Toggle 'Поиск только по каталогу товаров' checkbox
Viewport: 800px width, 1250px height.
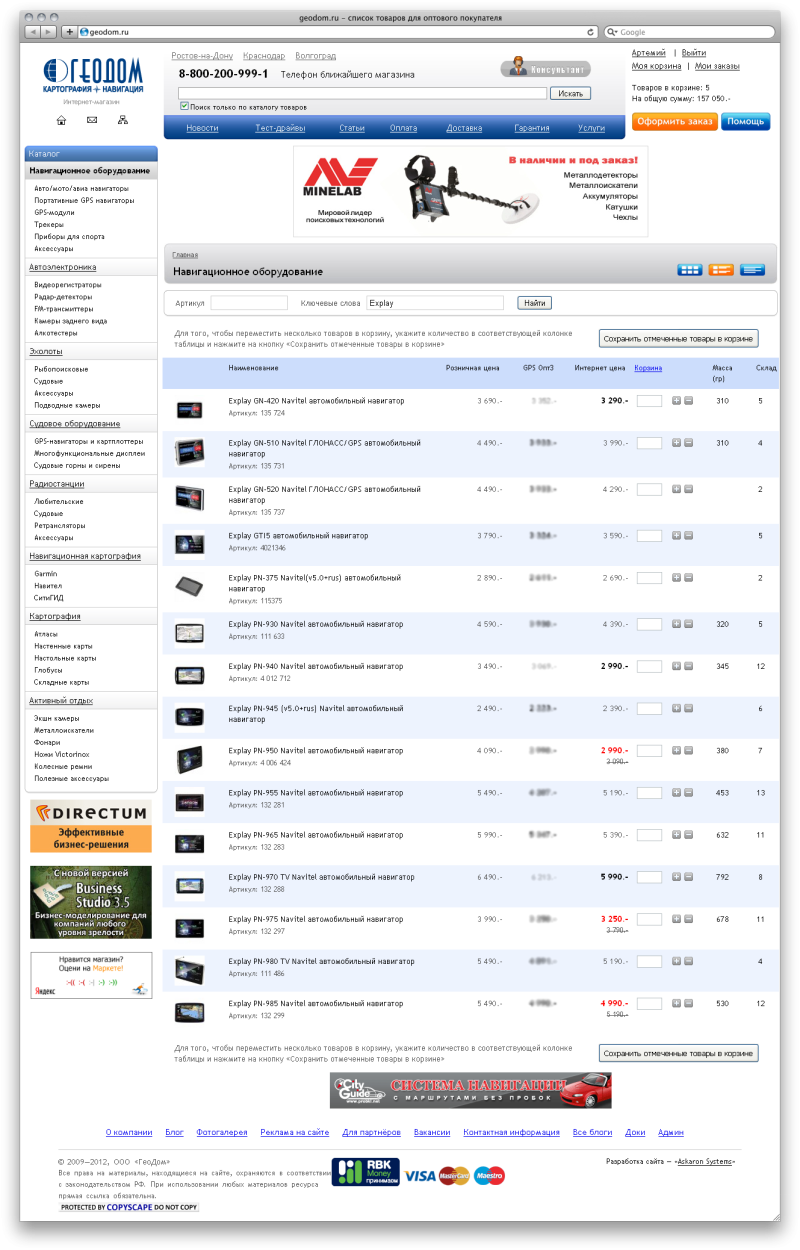point(184,106)
